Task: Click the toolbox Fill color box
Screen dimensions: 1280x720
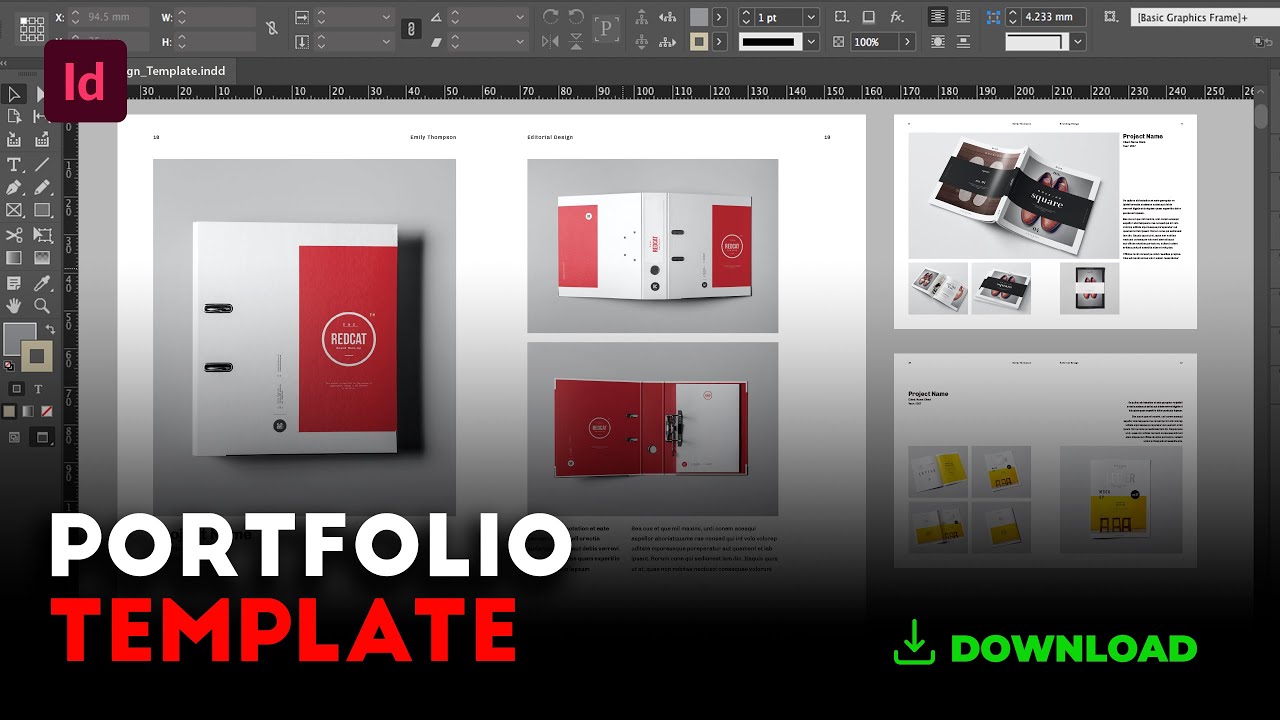Action: point(20,339)
